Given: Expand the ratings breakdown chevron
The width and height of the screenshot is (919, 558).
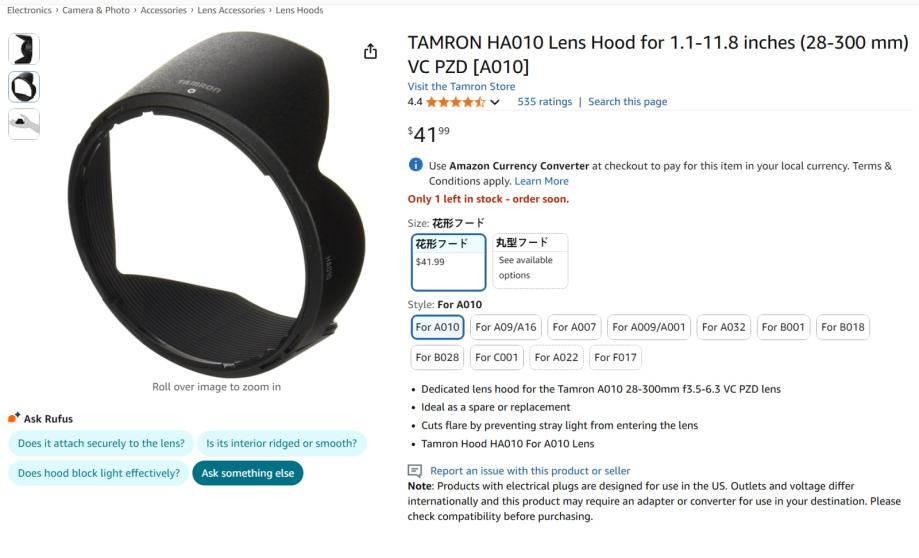Looking at the screenshot, I should tap(495, 103).
